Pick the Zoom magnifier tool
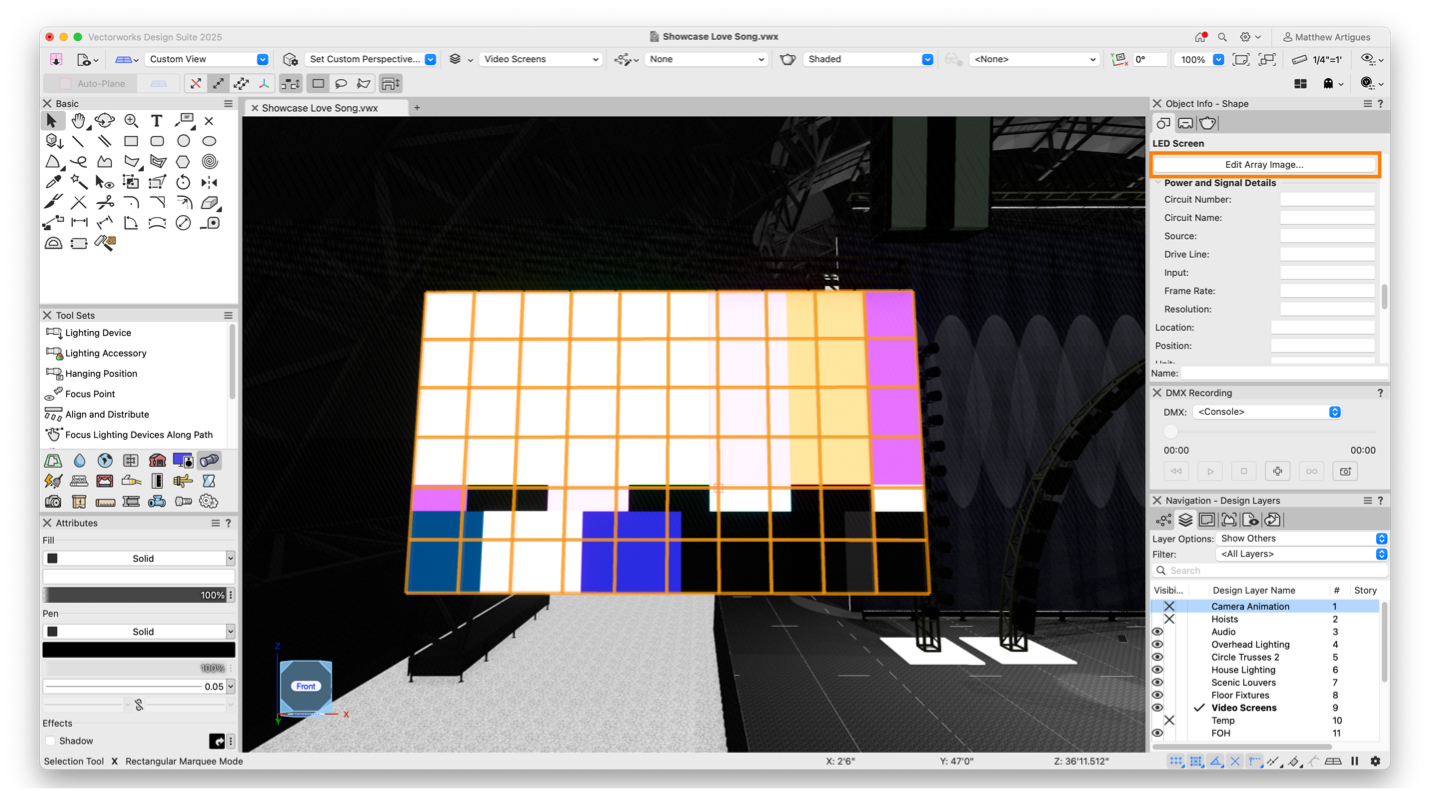 click(131, 121)
